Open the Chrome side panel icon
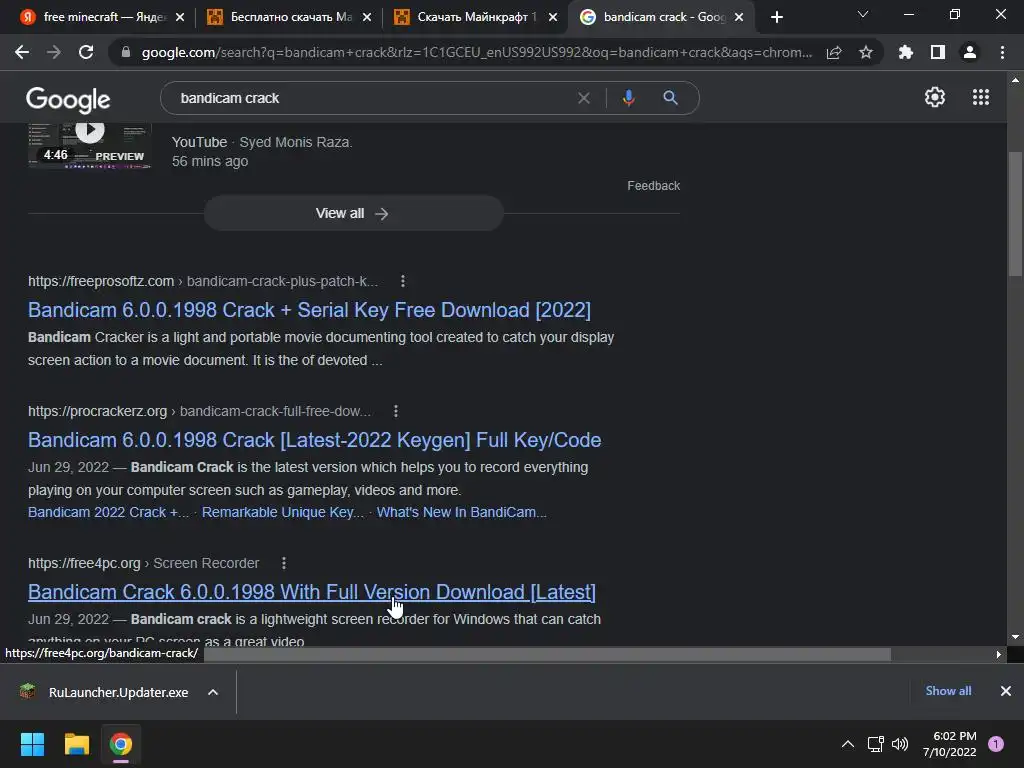The height and width of the screenshot is (768, 1024). coord(938,52)
